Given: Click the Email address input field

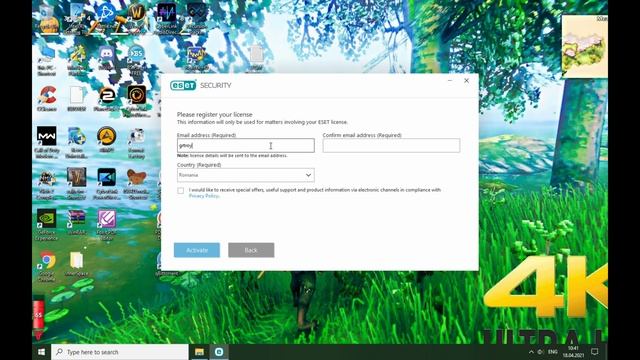Looking at the screenshot, I should click(x=246, y=145).
